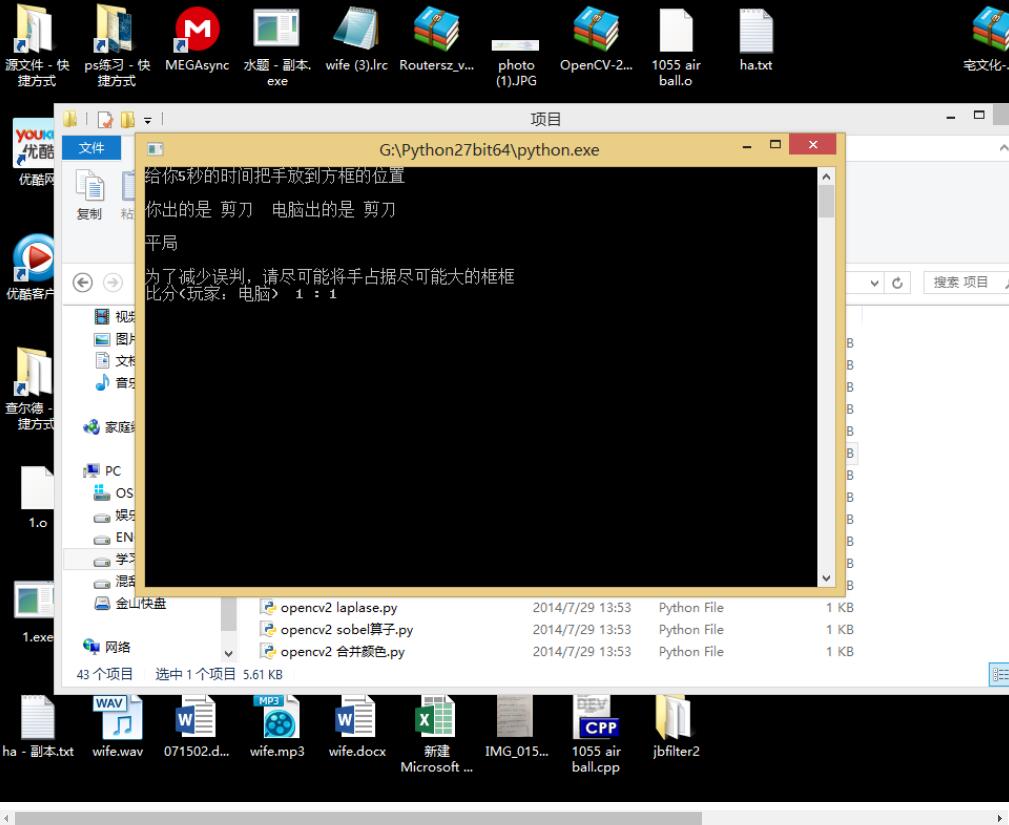Open the 文件 ribbon tab

[91, 148]
